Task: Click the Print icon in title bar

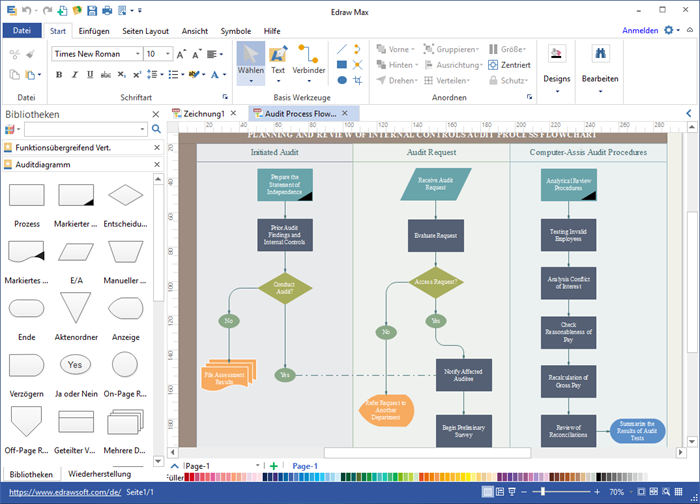Action: (x=107, y=11)
